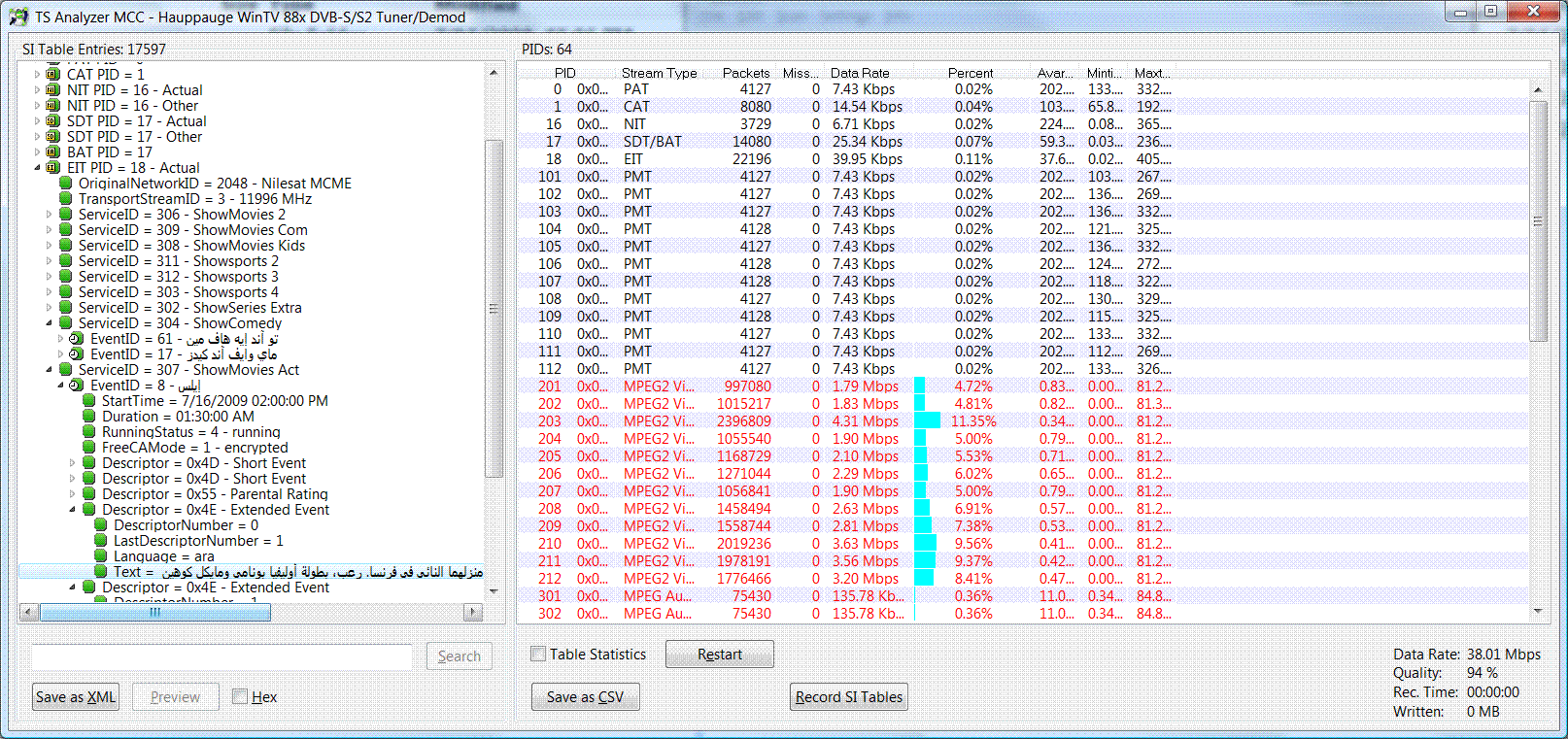The height and width of the screenshot is (739, 1568).
Task: Click the tree panel's horizontal scrollbar thumb
Action: click(155, 613)
